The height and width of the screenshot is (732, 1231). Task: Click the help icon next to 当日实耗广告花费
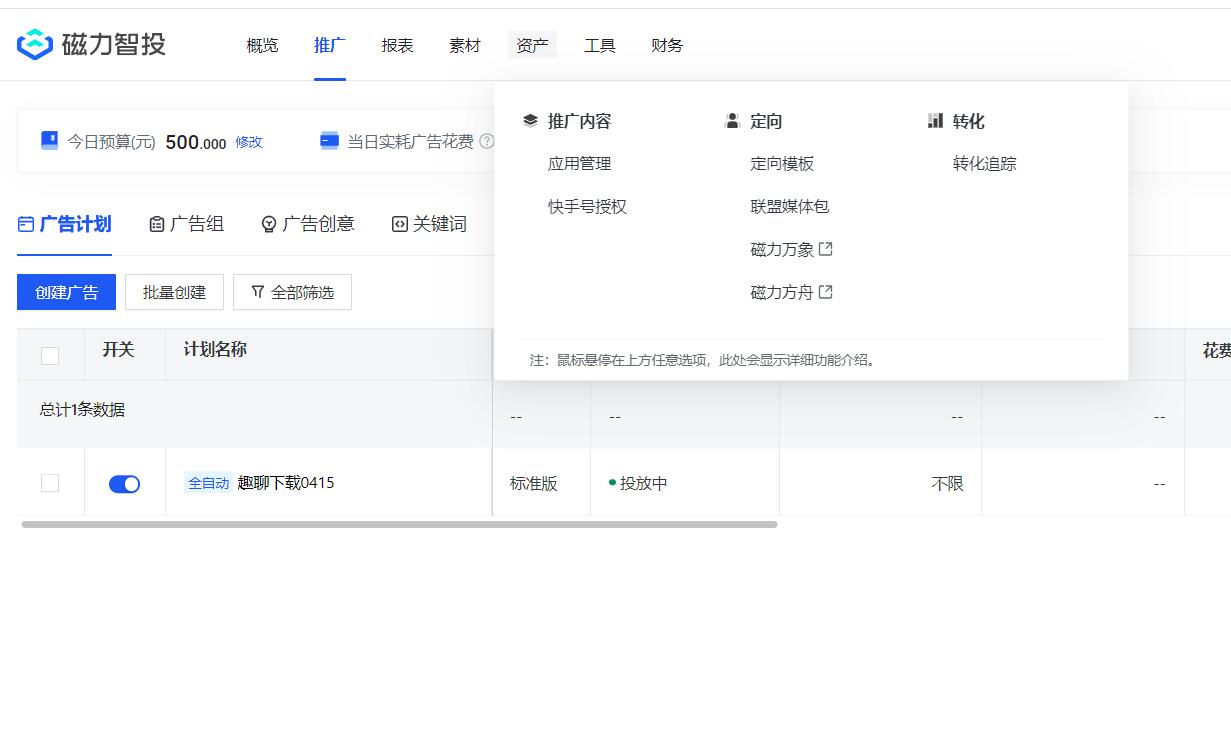487,142
